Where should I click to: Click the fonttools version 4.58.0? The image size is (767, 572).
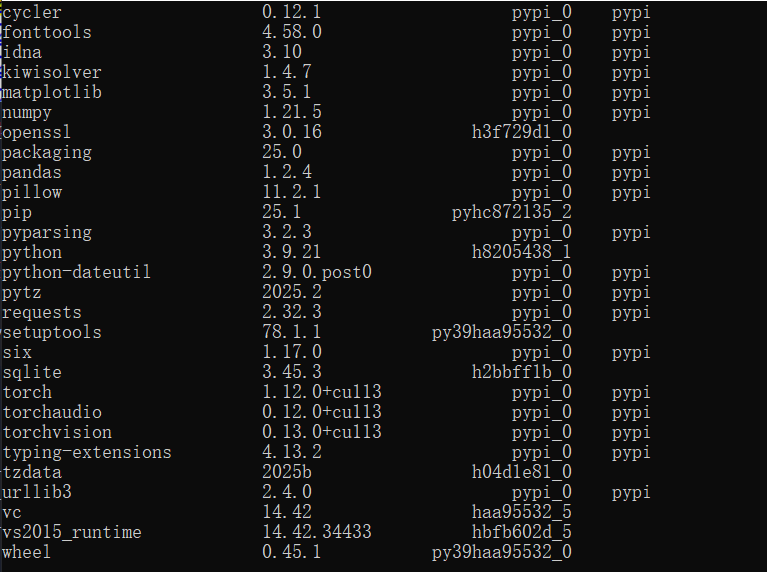292,32
